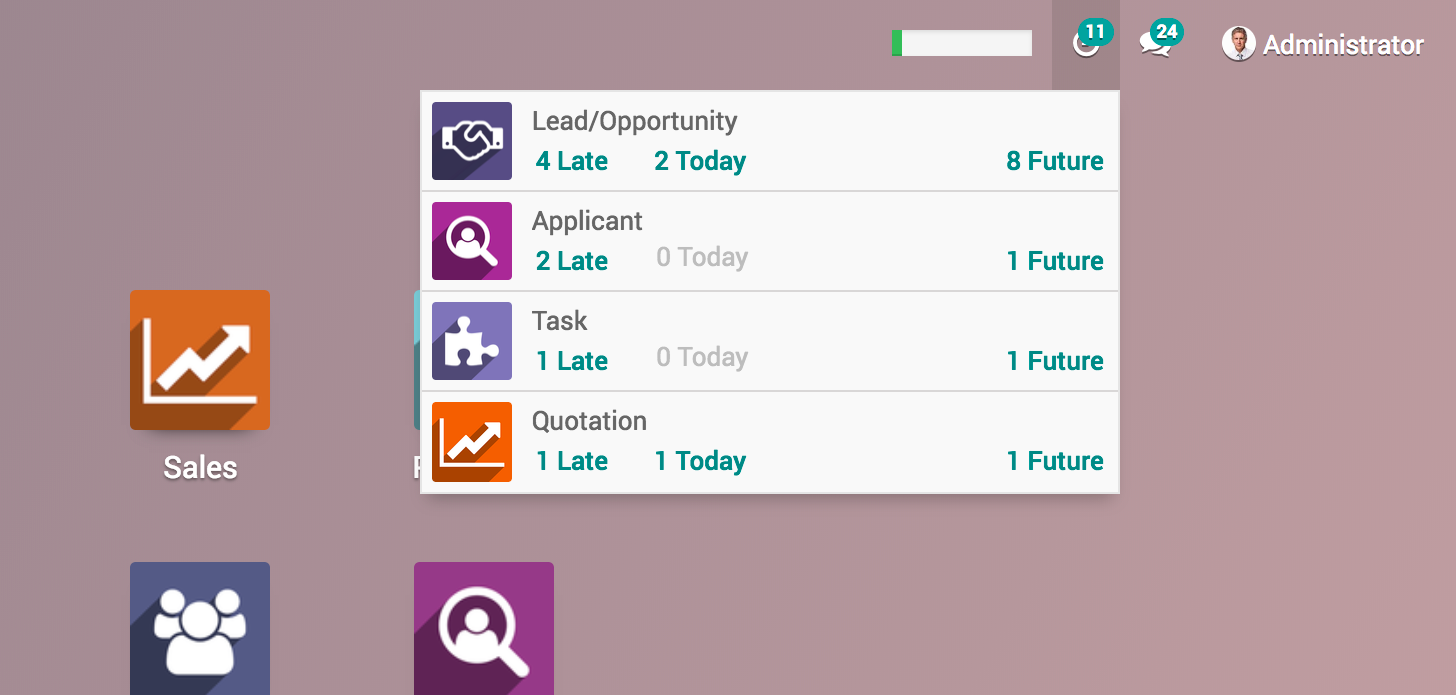Click the Task puzzle piece icon

[x=472, y=341]
